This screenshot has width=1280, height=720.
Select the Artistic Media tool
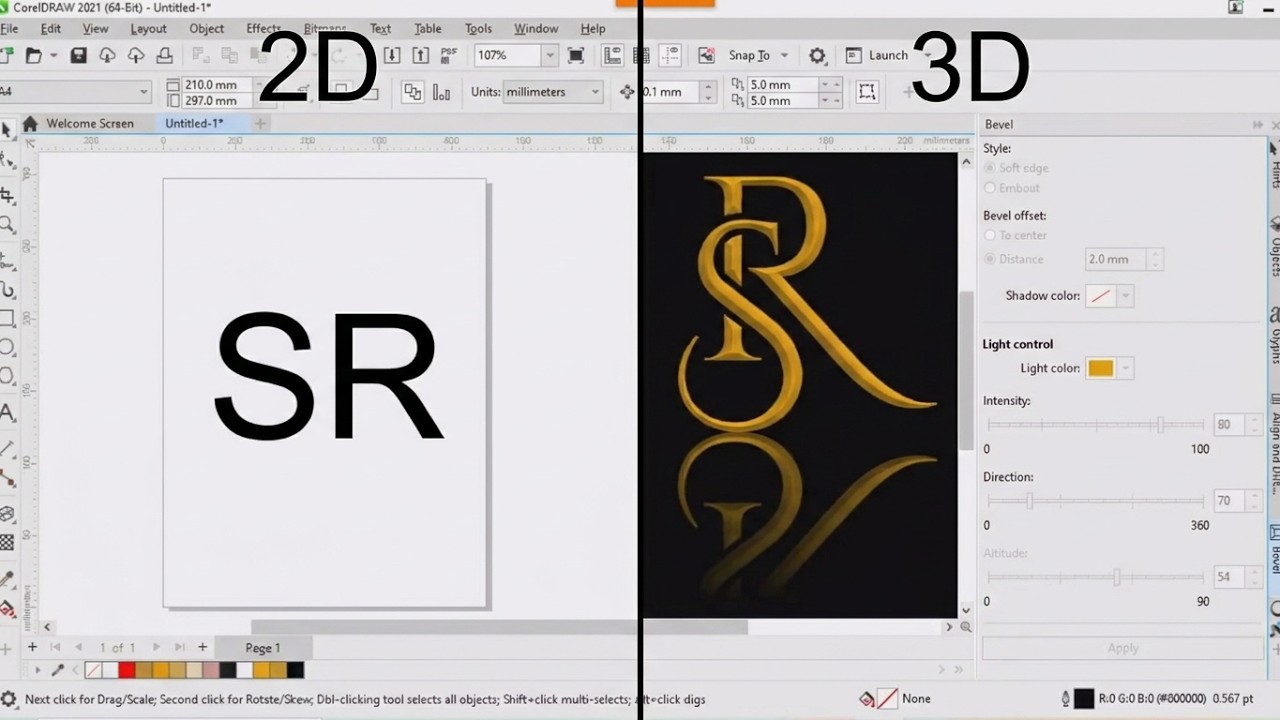(x=6, y=290)
